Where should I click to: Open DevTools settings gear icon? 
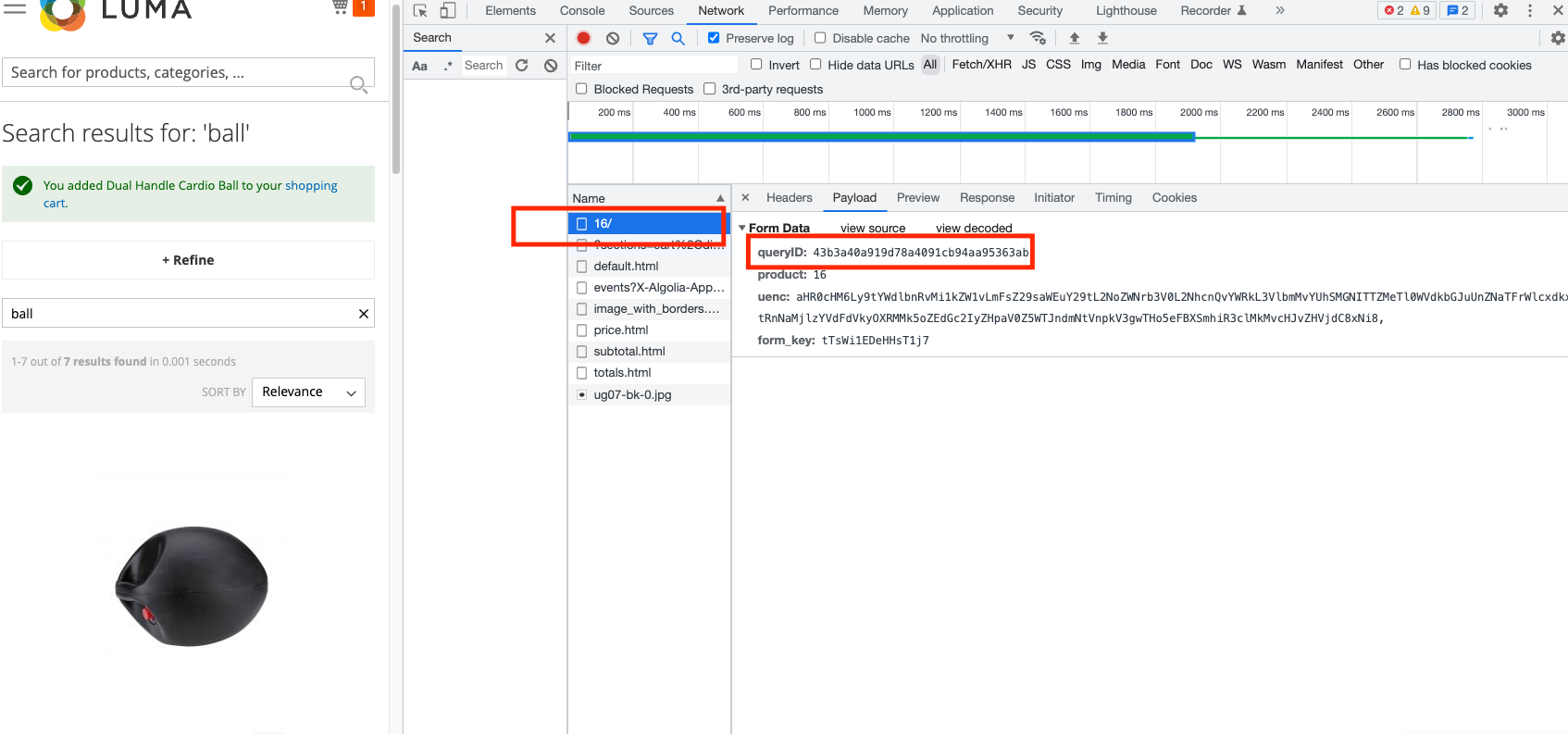point(1500,10)
